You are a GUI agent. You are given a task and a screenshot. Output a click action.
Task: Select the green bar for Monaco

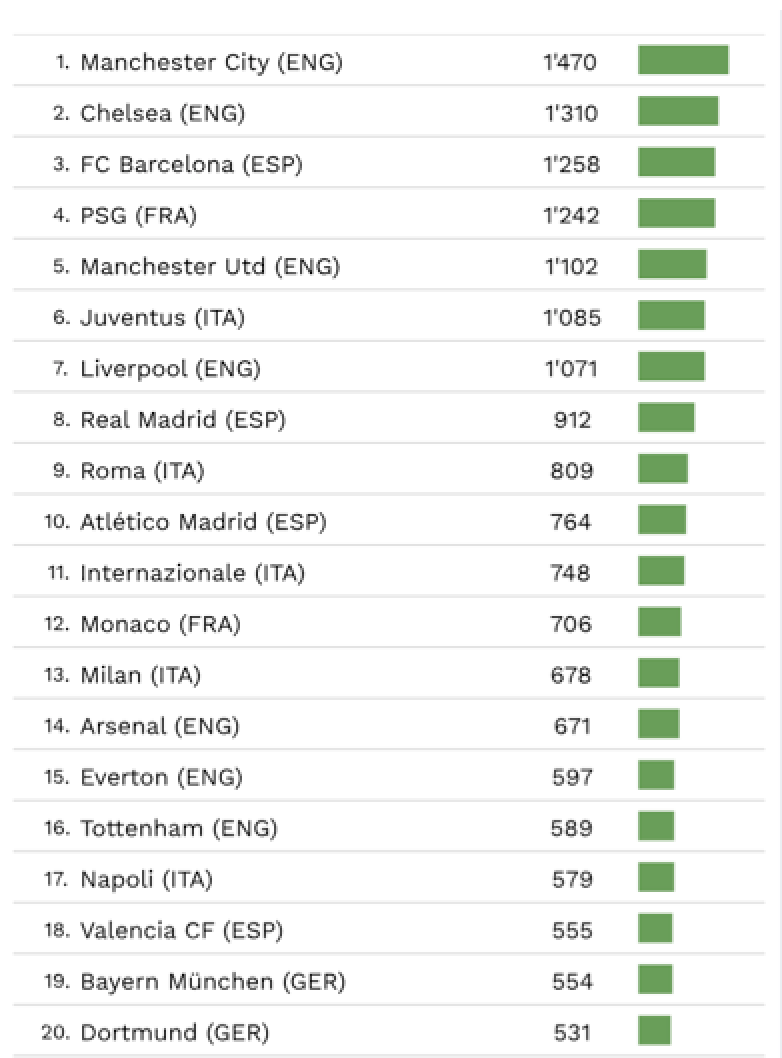(x=659, y=621)
